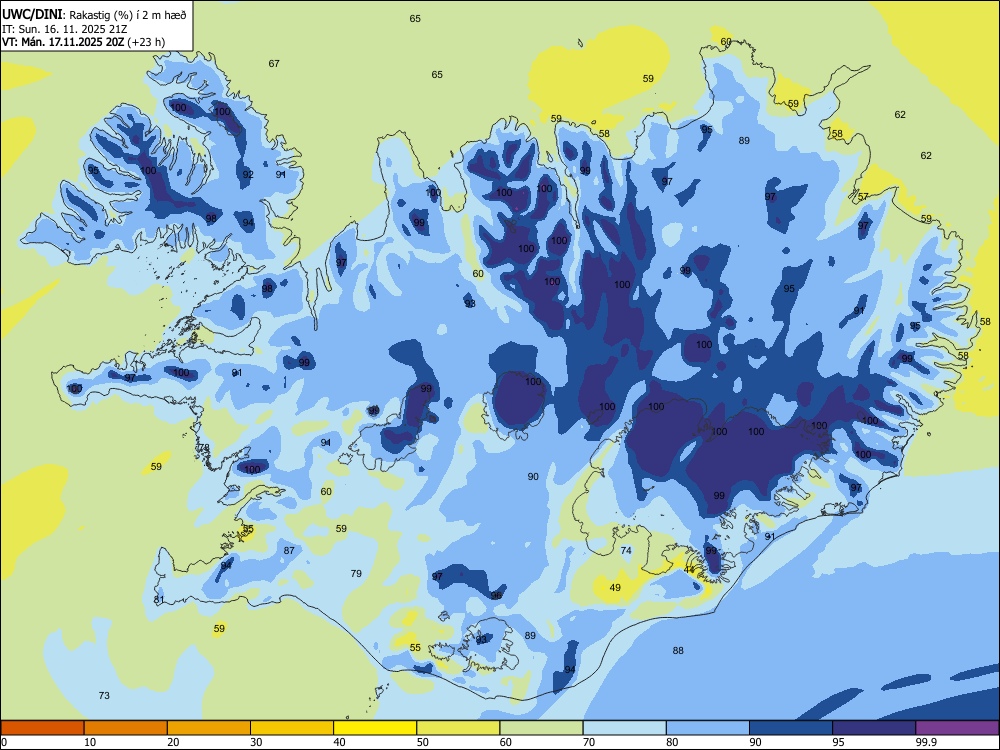Screen dimensions: 1000x750
Task: Click the medium blue 90–95 legend swatch
Action: coord(791,728)
